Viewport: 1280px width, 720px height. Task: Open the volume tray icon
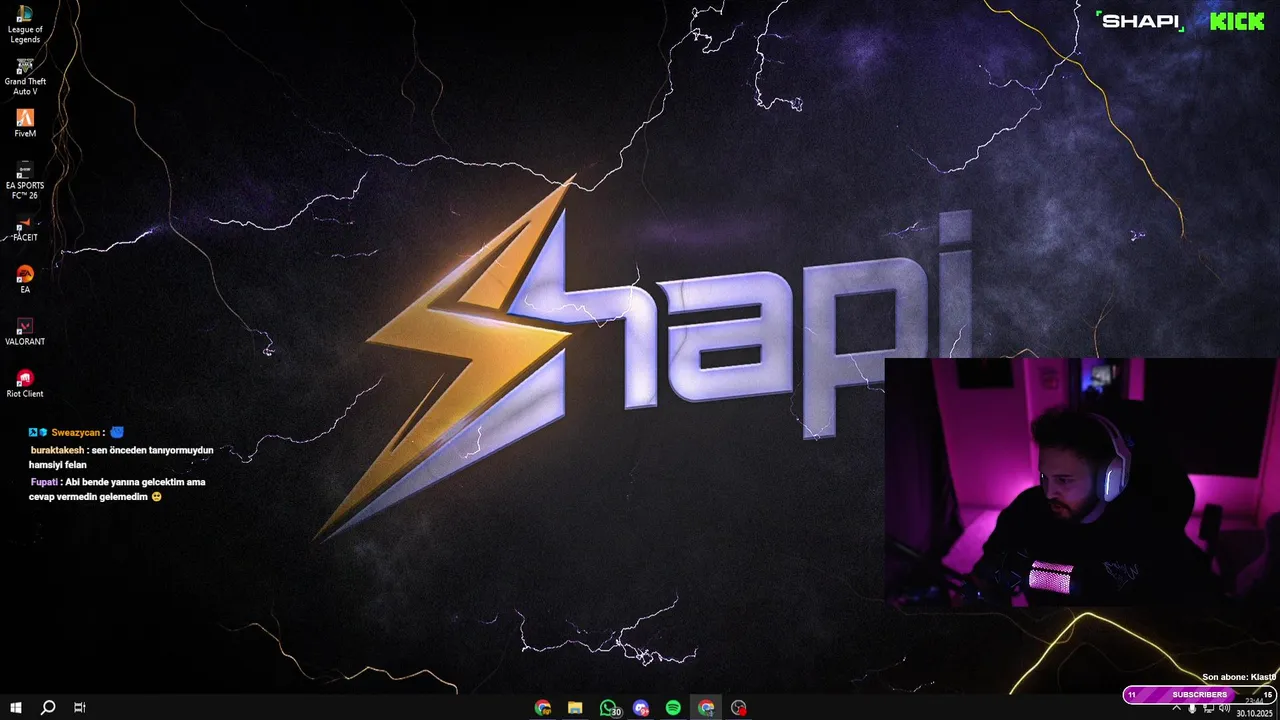(1225, 708)
